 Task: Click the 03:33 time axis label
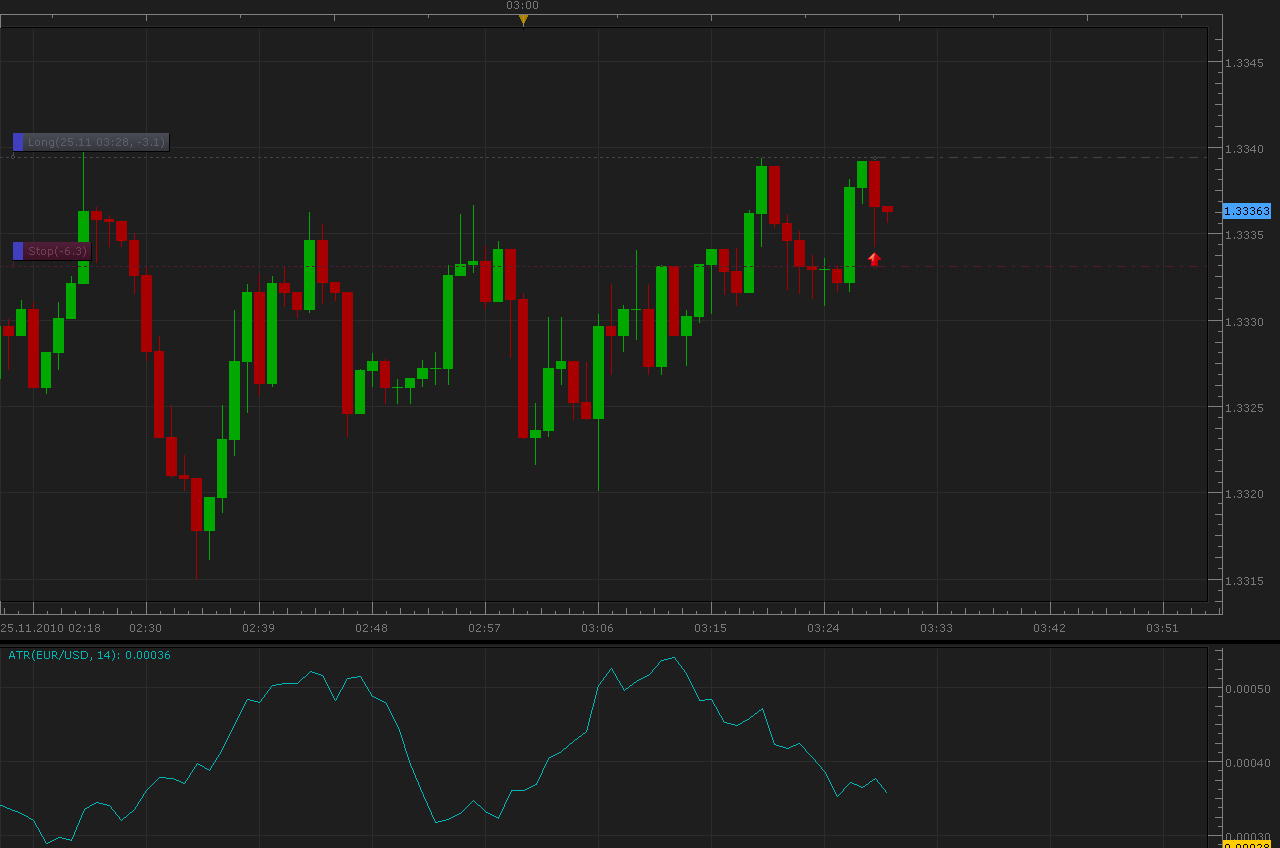point(936,628)
